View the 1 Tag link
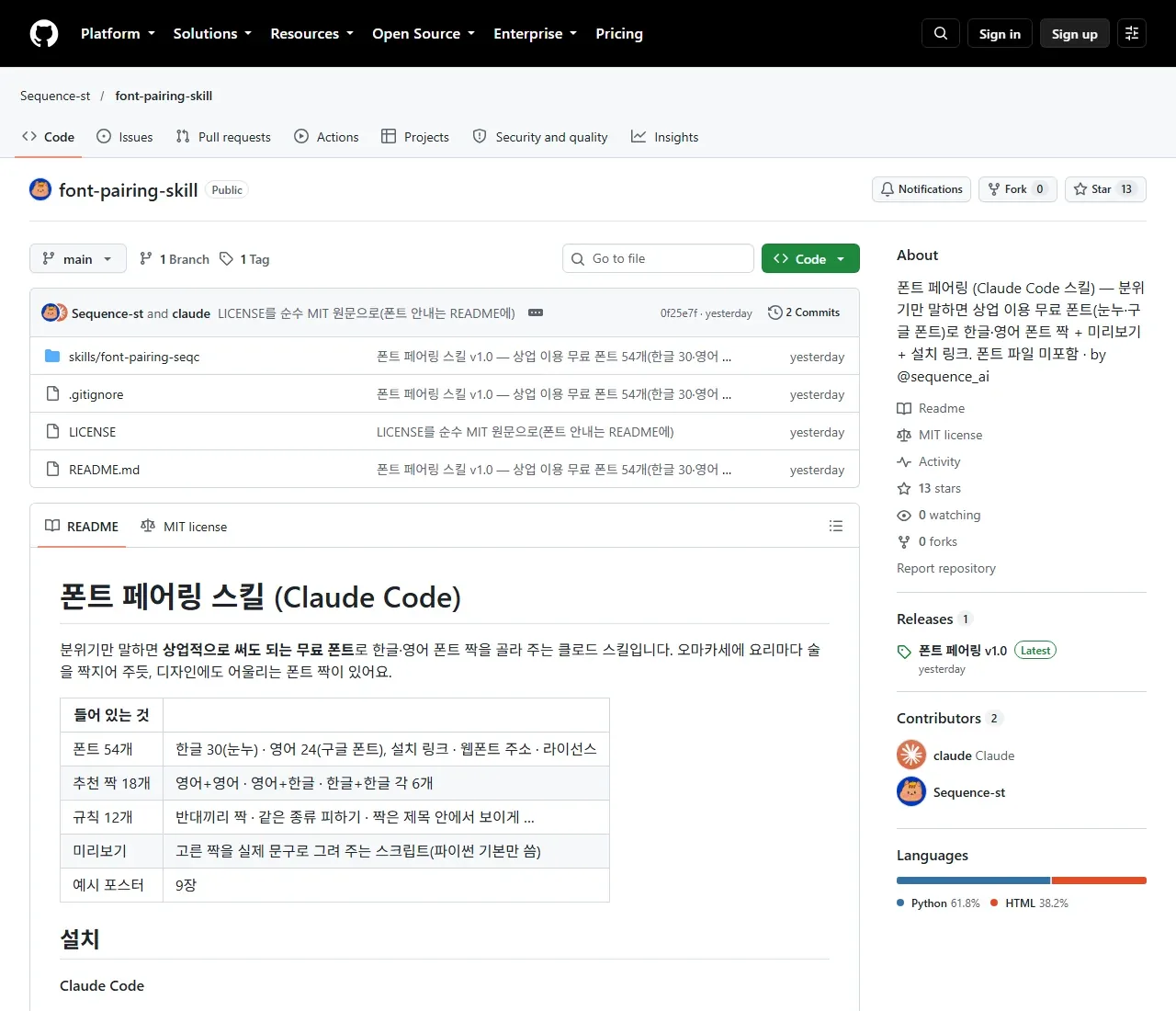1176x1011 pixels. [x=244, y=259]
